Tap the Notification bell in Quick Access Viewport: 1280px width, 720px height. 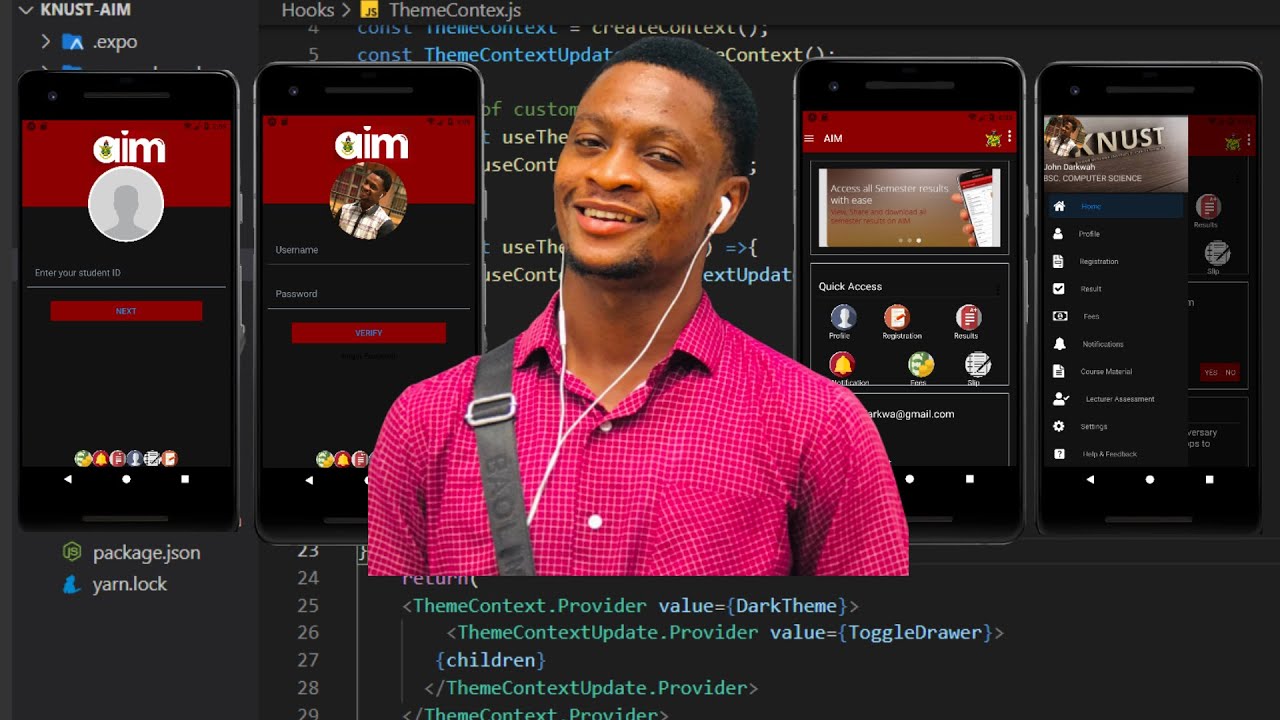coord(843,364)
